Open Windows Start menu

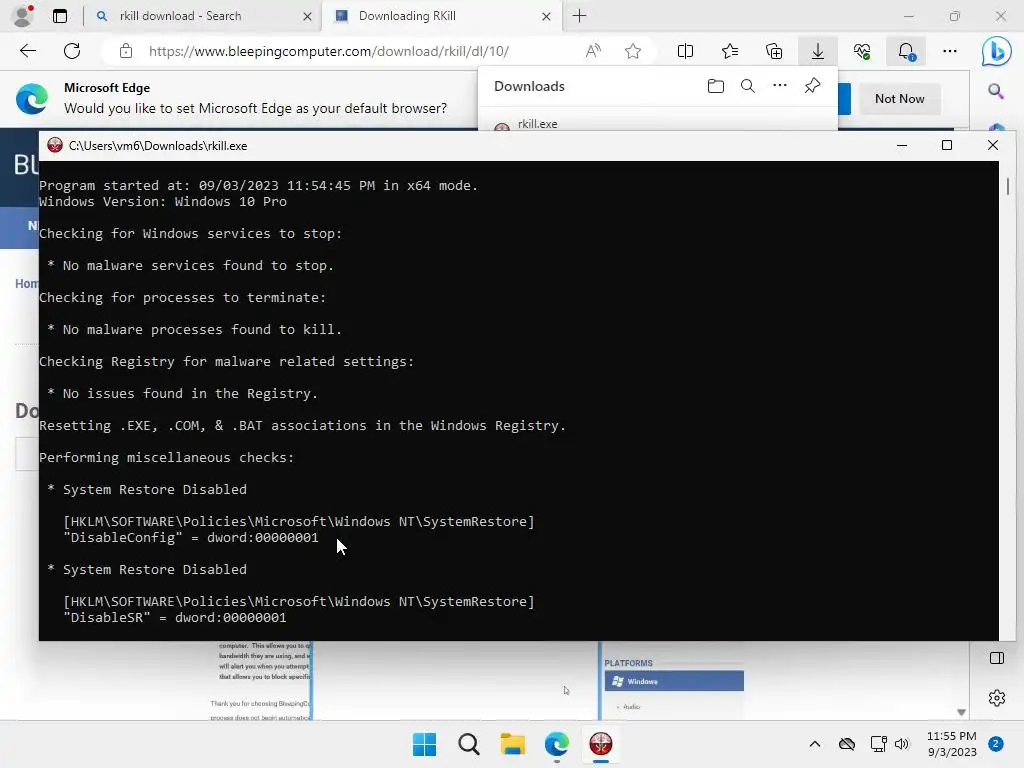click(x=424, y=744)
